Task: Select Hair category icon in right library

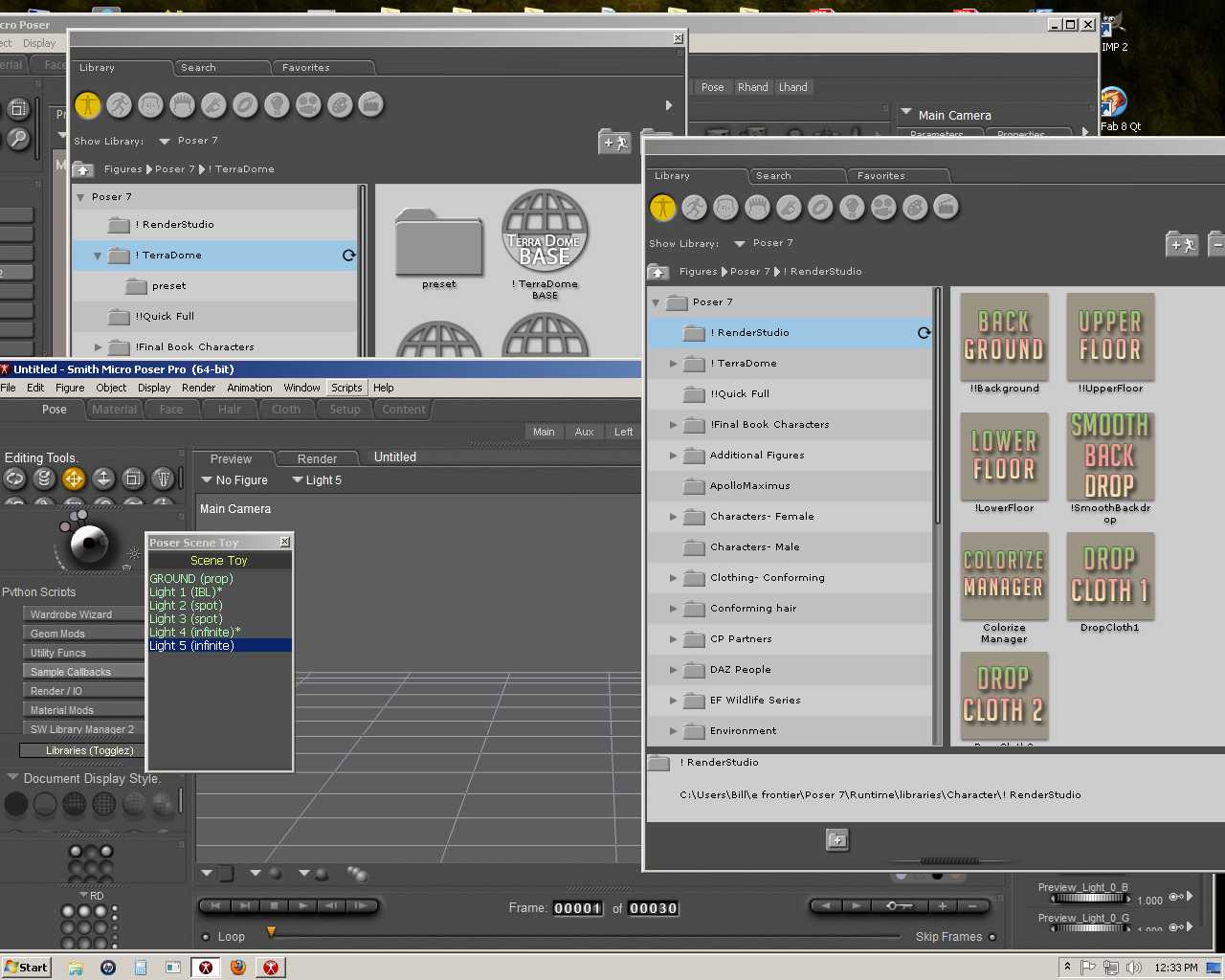Action: (x=757, y=208)
